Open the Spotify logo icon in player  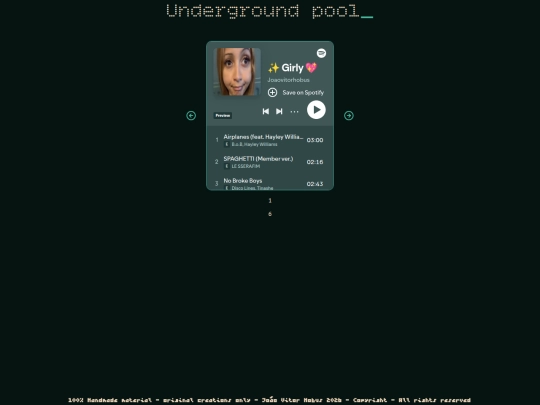(321, 53)
